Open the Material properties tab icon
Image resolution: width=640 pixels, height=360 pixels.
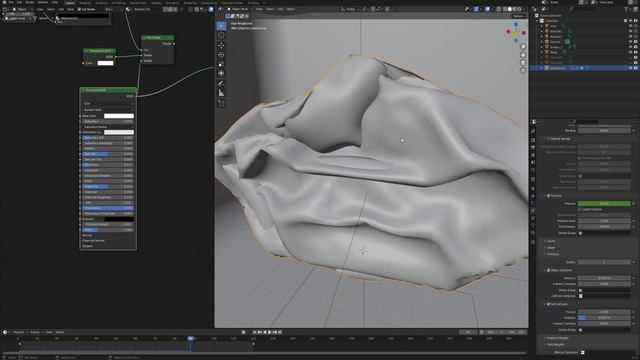click(533, 233)
